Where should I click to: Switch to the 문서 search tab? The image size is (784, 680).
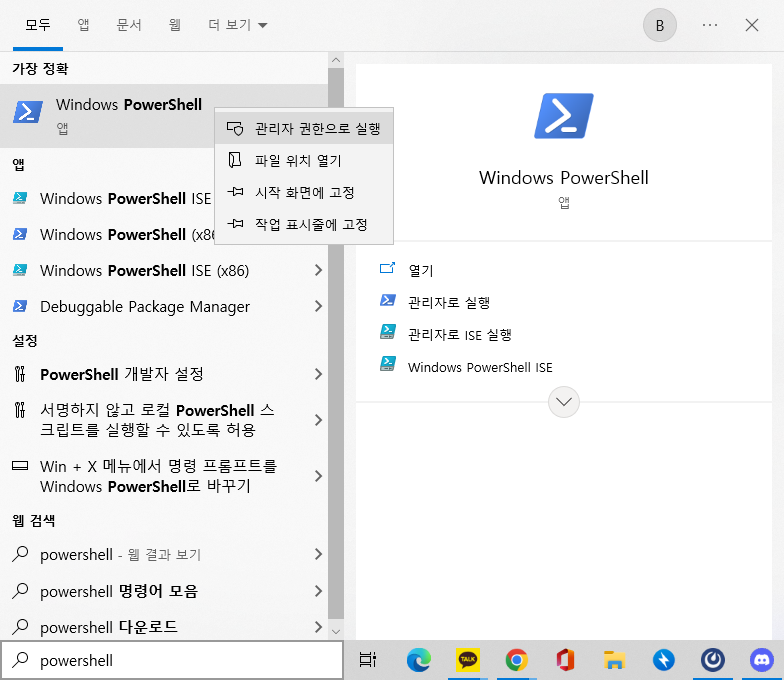pyautogui.click(x=128, y=24)
